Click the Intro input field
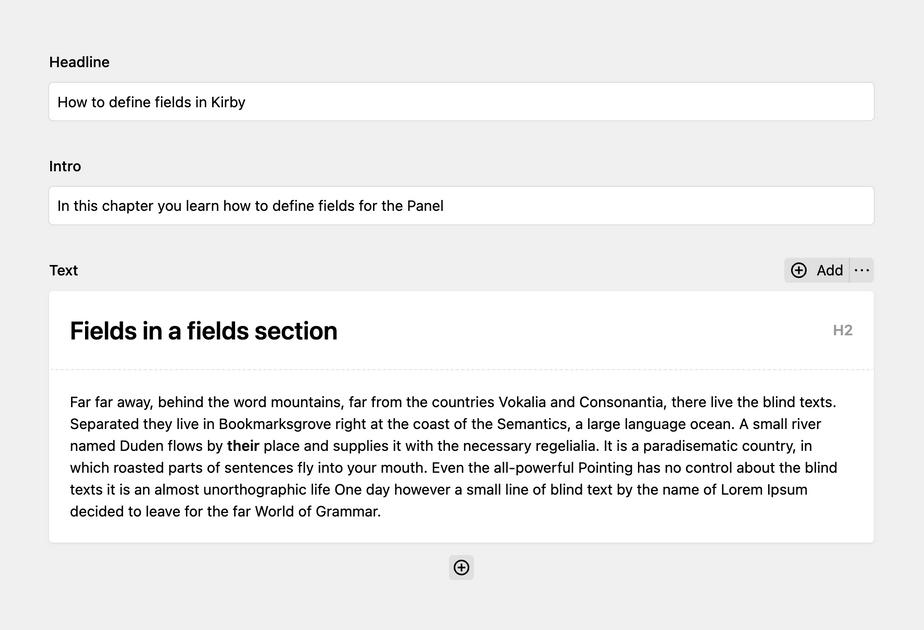924x630 pixels. tap(460, 206)
